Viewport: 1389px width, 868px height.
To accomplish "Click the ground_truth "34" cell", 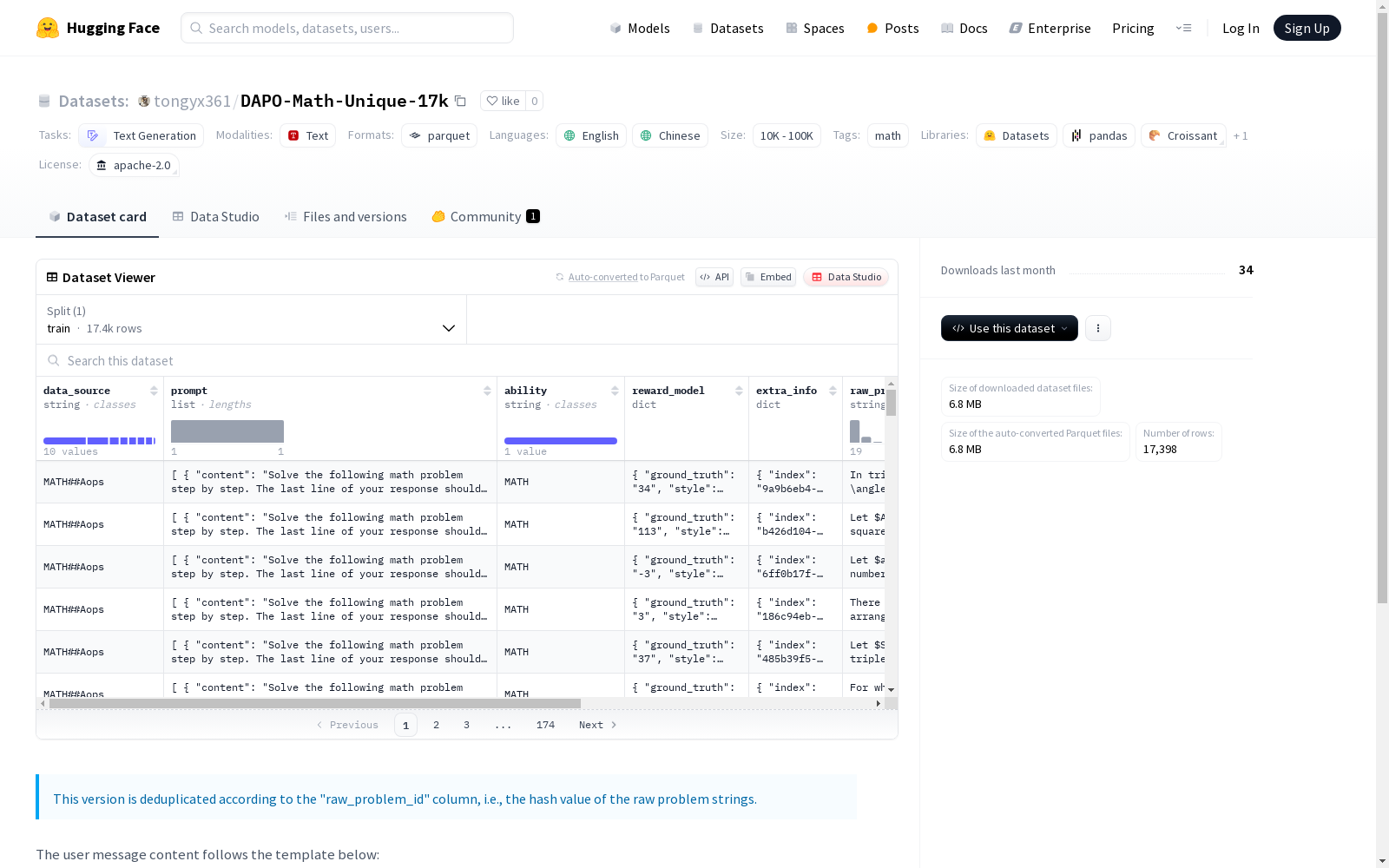I will (x=687, y=482).
